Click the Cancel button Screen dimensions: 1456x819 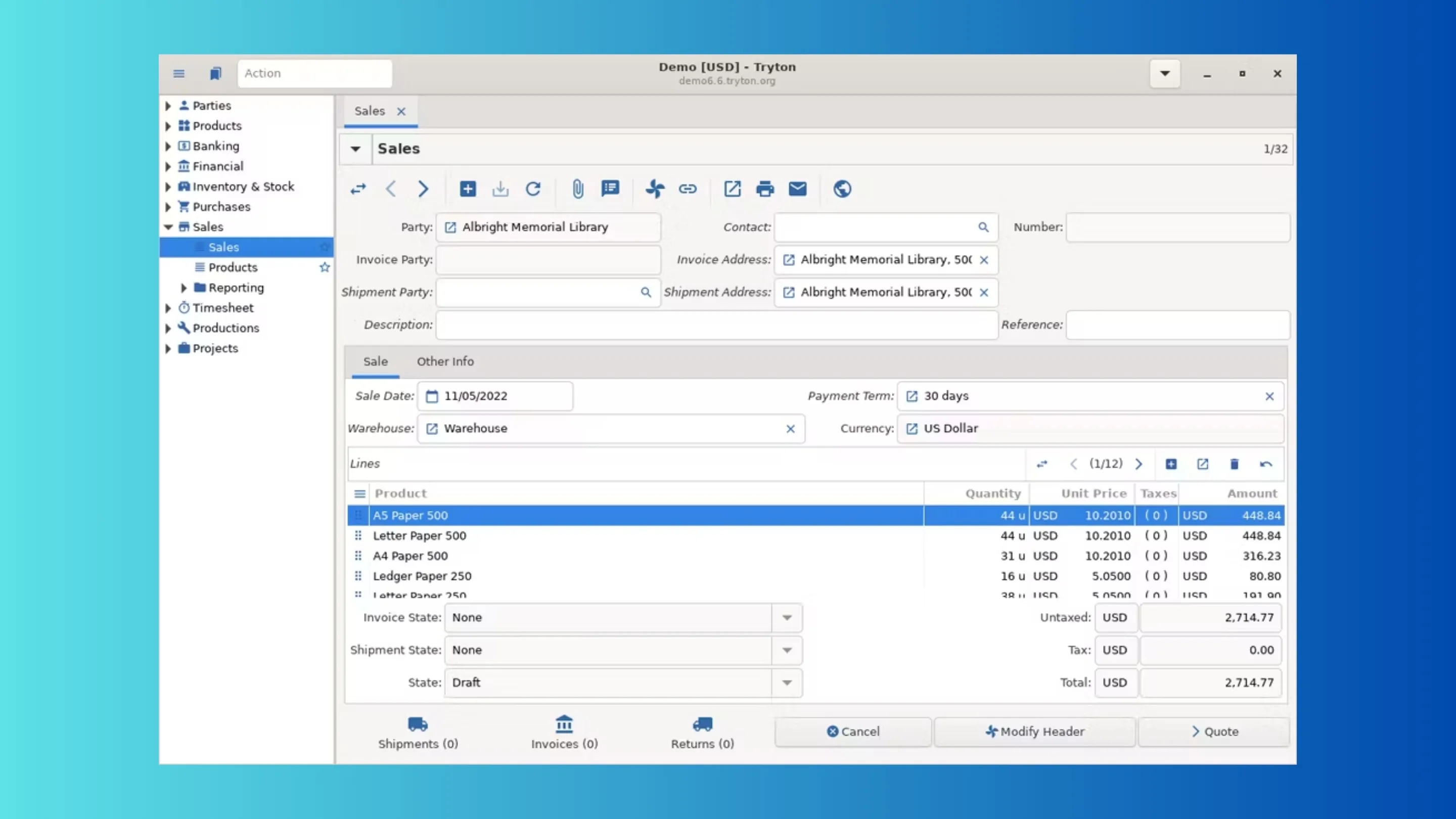tap(853, 732)
